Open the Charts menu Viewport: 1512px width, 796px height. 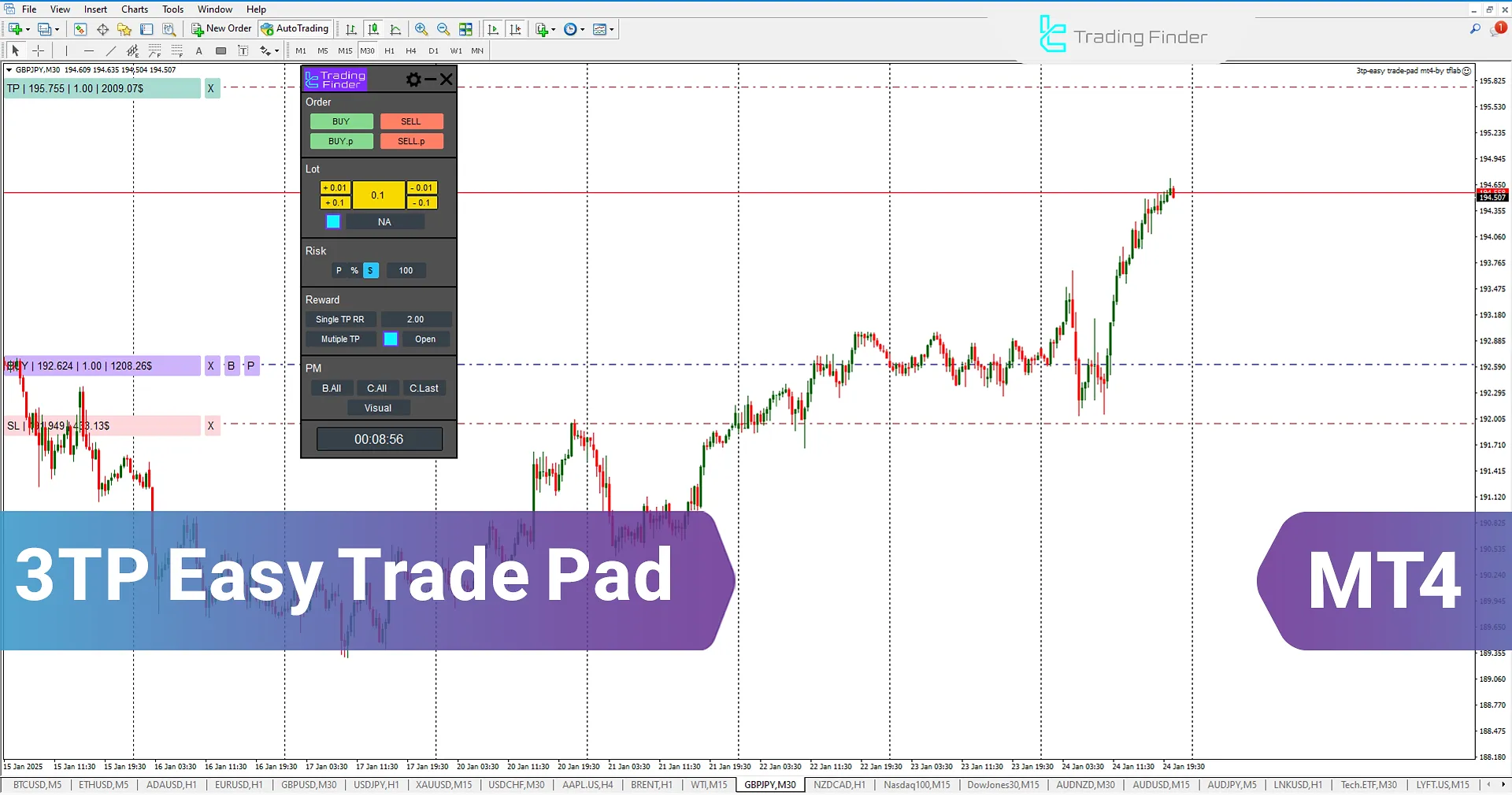tap(135, 9)
